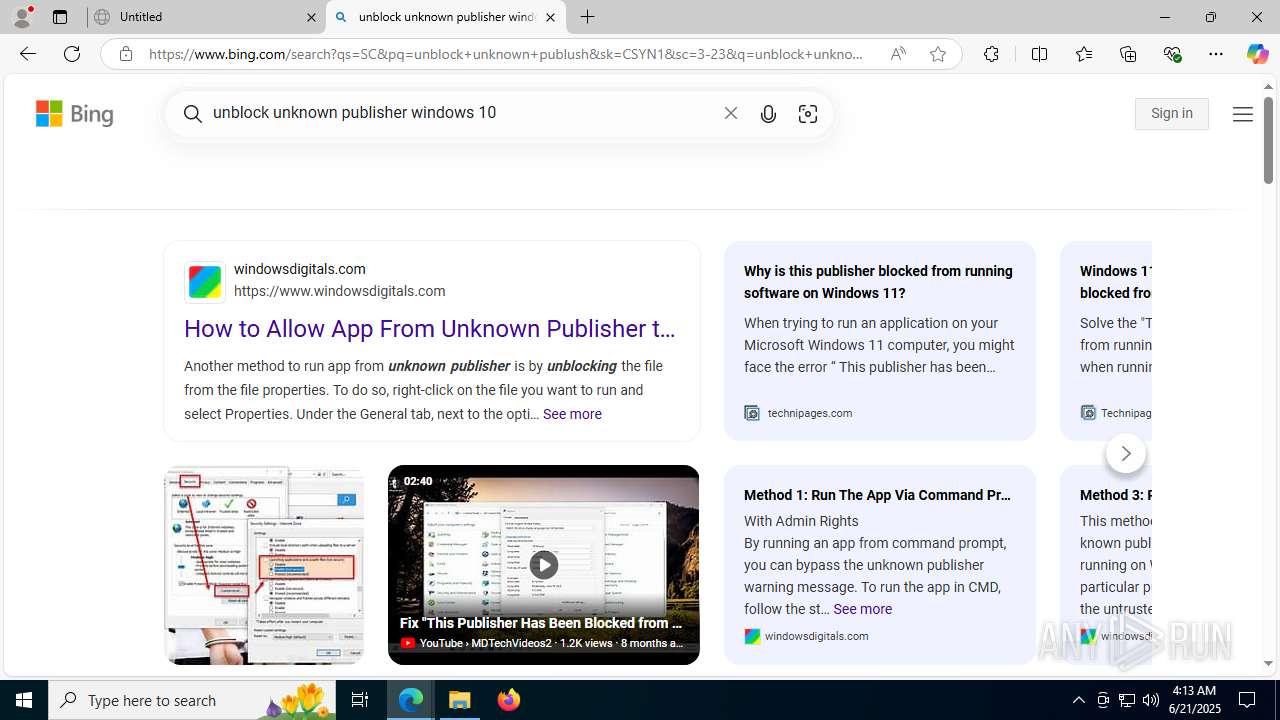Click the Windows taskbar search box
Screen dimensions: 1280x720
coord(194,700)
